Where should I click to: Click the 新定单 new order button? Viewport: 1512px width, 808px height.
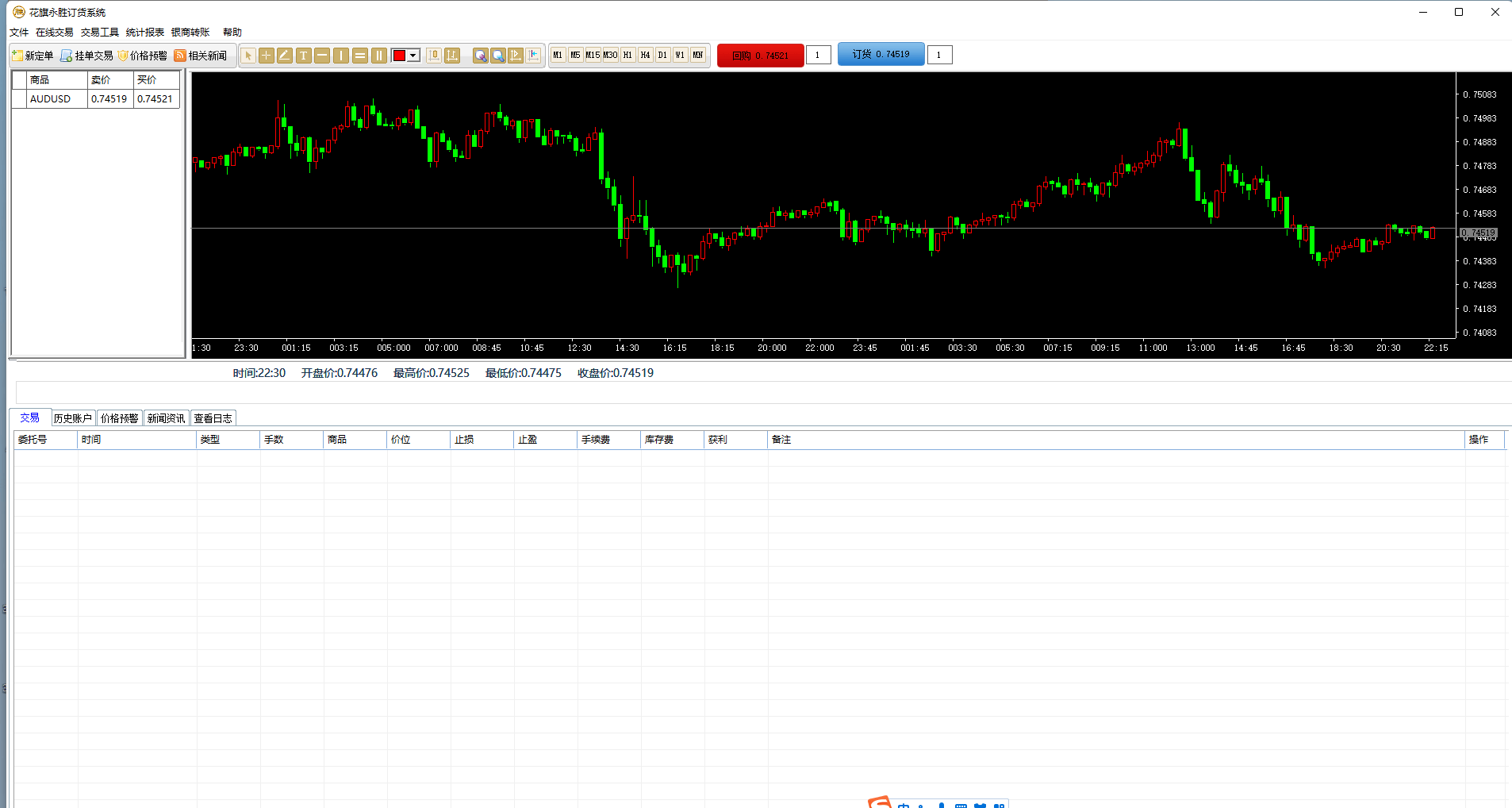pyautogui.click(x=33, y=56)
